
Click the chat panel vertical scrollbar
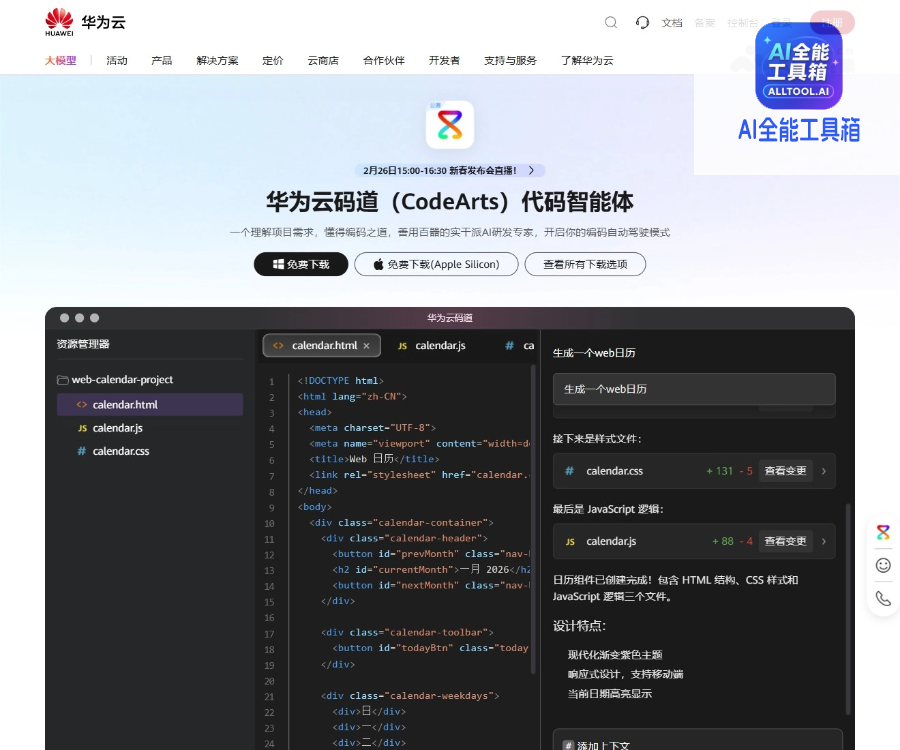click(x=848, y=608)
